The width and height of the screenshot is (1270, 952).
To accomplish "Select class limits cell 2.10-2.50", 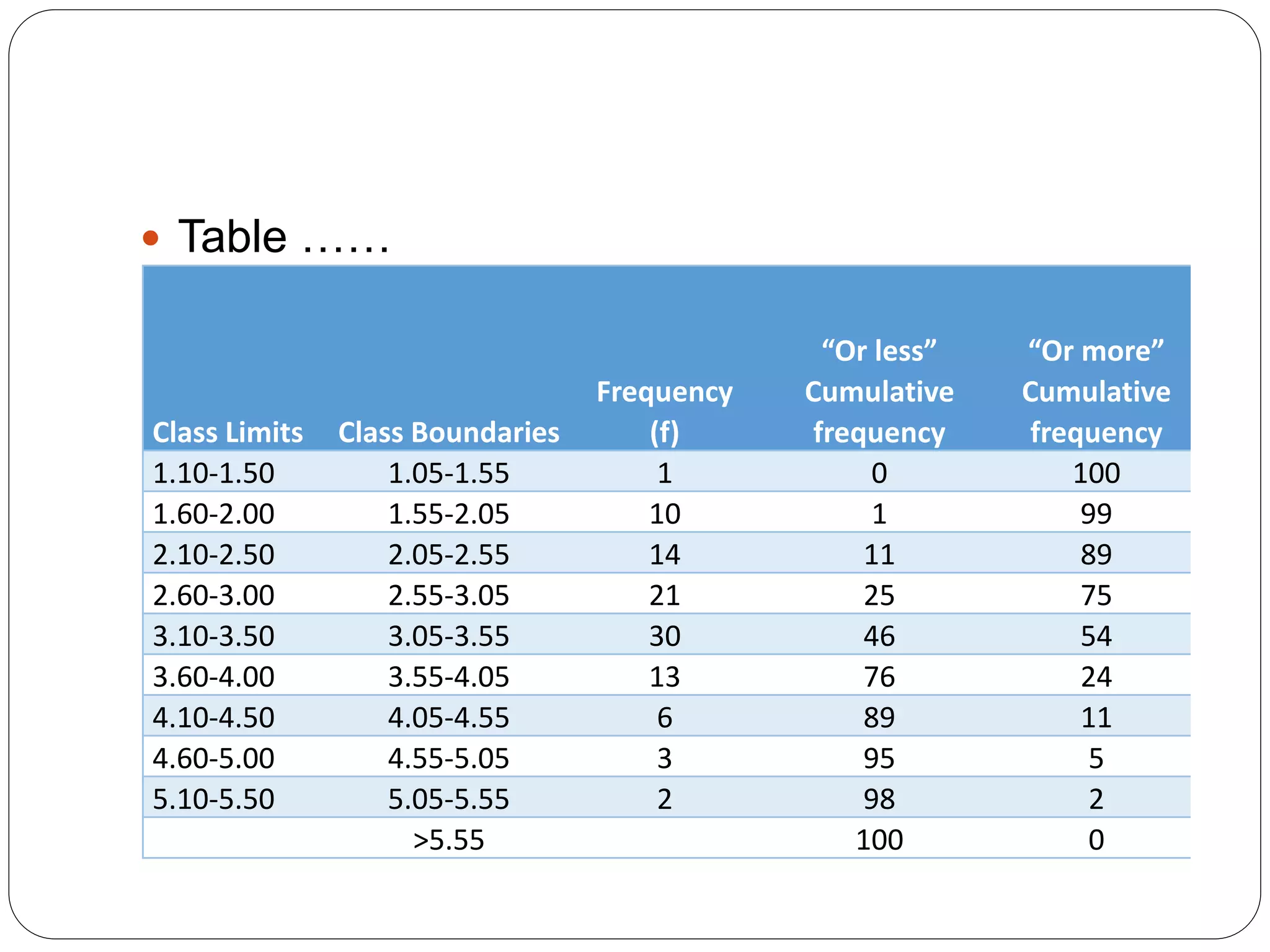I will click(213, 555).
